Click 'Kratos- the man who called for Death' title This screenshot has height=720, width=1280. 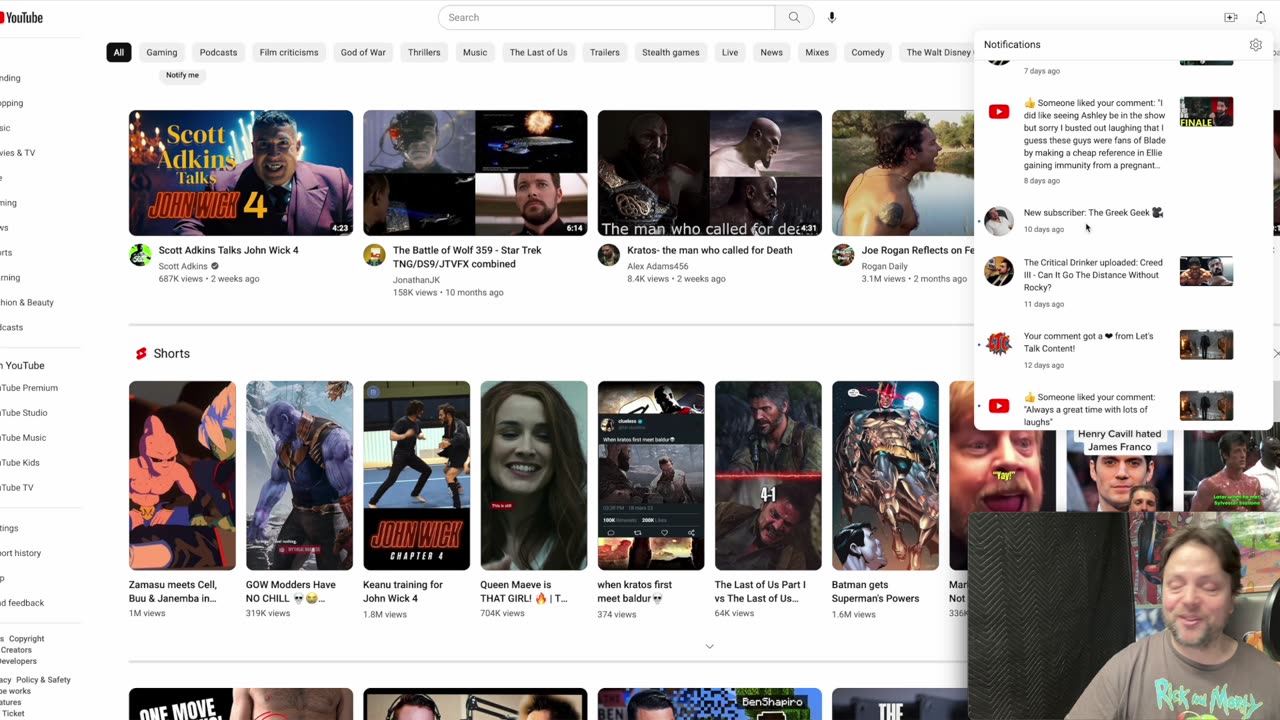point(710,250)
